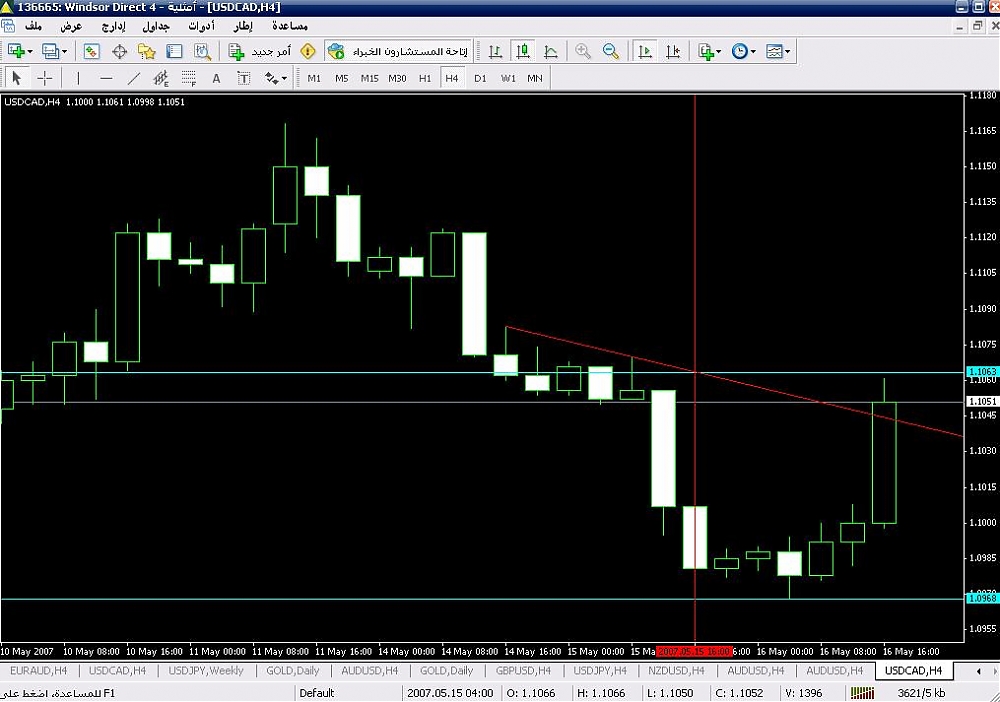Viewport: 1000px width, 702px height.
Task: Switch timeframe to M15
Action: coord(369,78)
